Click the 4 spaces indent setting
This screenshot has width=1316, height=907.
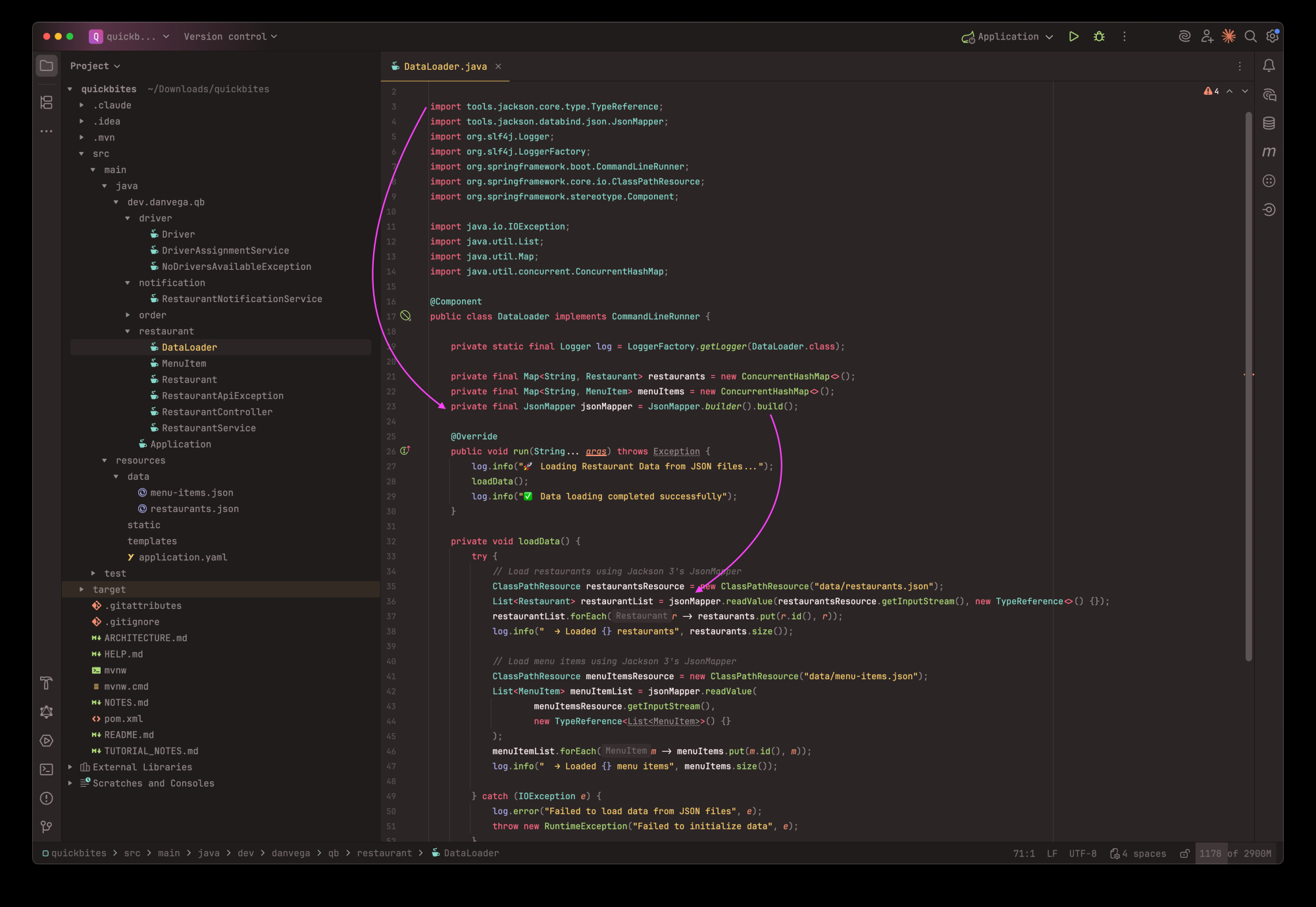click(1138, 854)
